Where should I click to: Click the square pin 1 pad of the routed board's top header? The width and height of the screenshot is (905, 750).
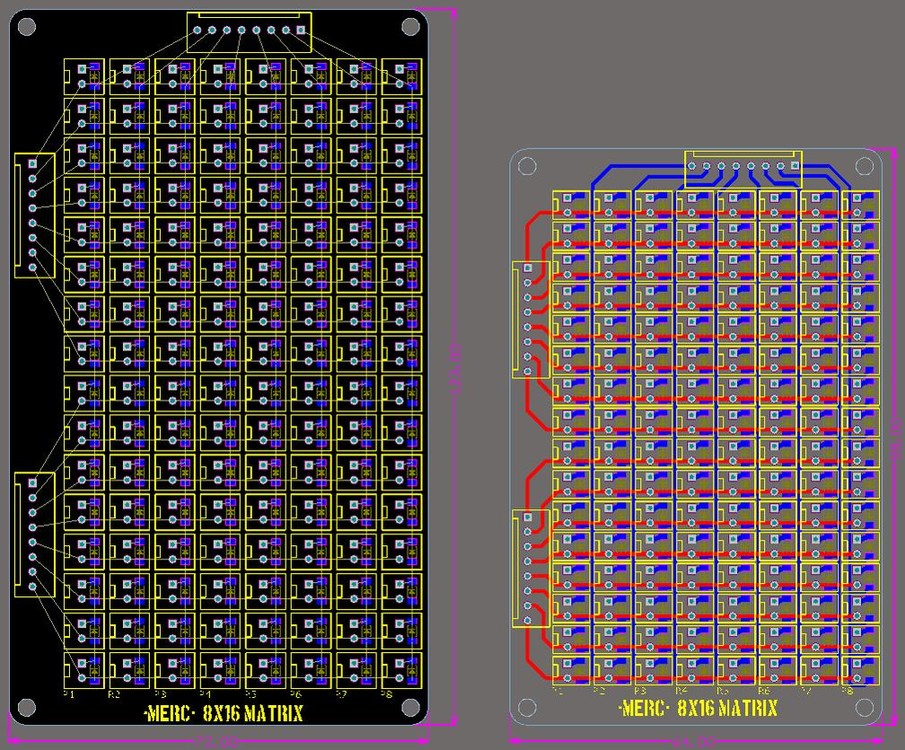(x=795, y=166)
